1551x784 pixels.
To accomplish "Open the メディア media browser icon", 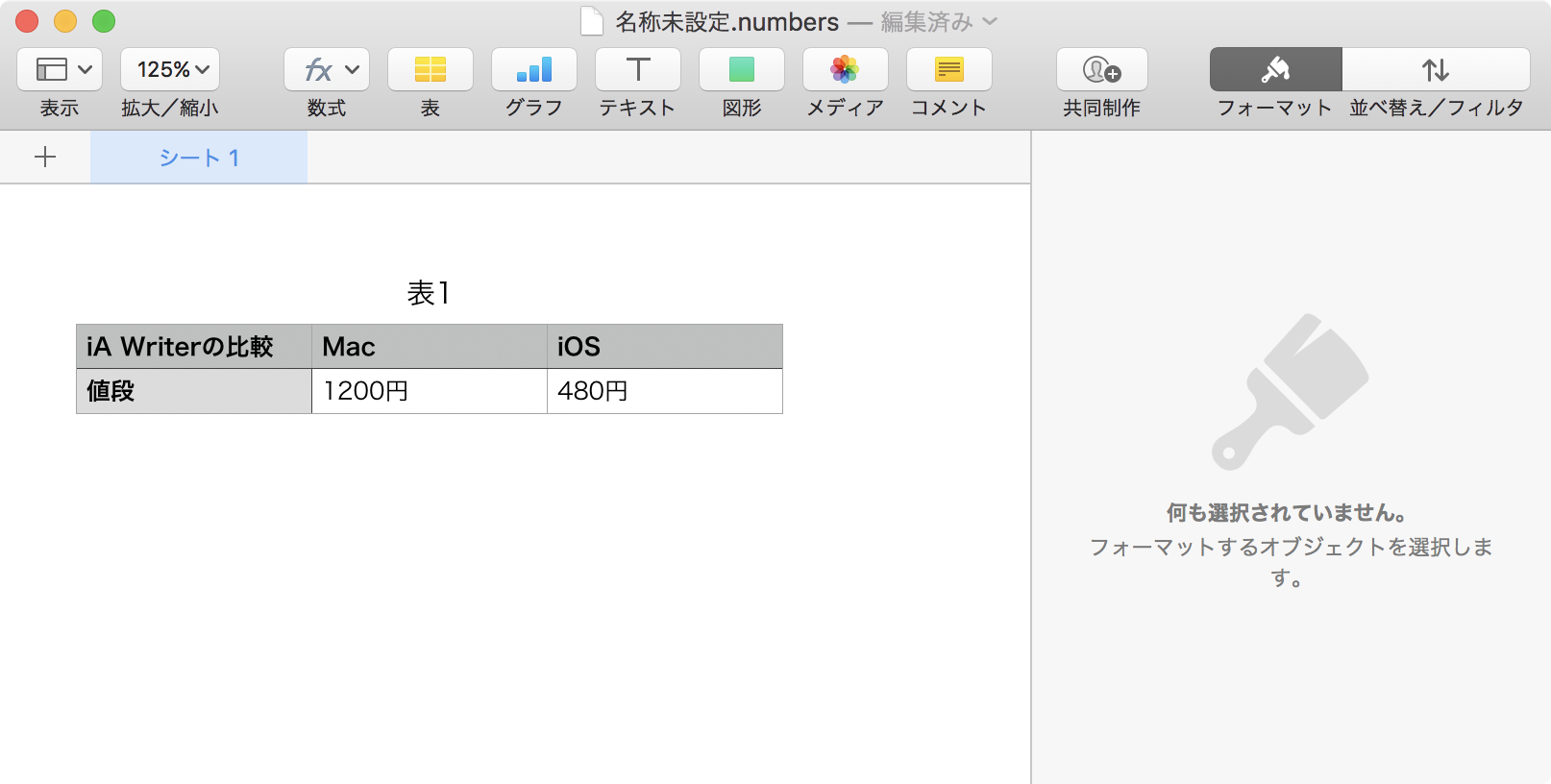I will [846, 70].
